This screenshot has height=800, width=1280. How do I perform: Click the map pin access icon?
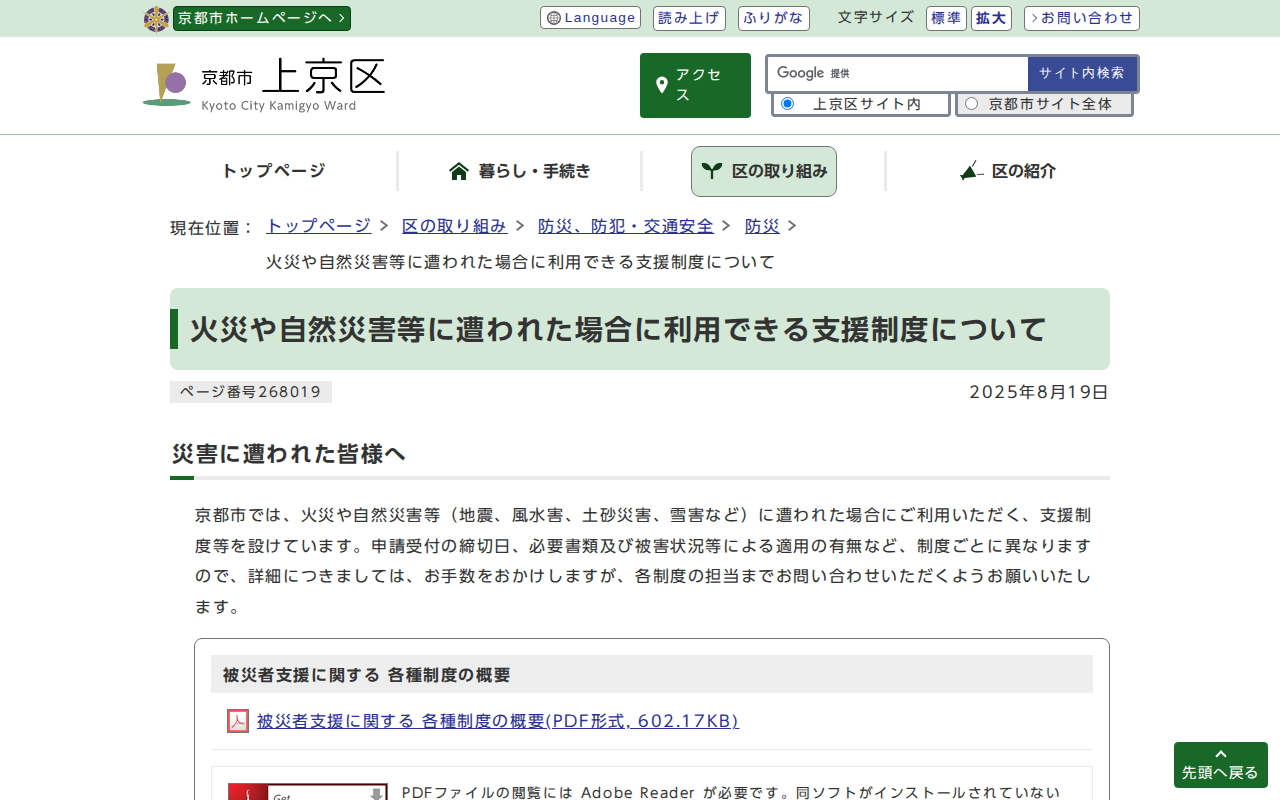661,86
